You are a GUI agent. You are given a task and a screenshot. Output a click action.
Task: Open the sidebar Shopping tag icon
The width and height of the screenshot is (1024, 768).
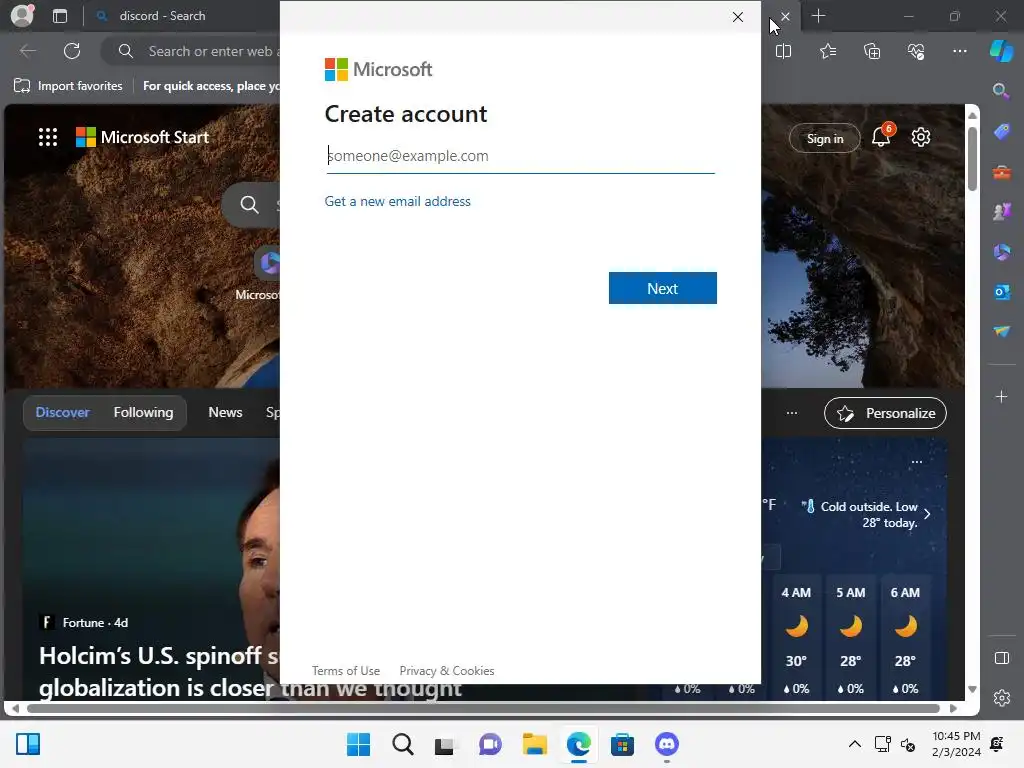(x=1002, y=132)
